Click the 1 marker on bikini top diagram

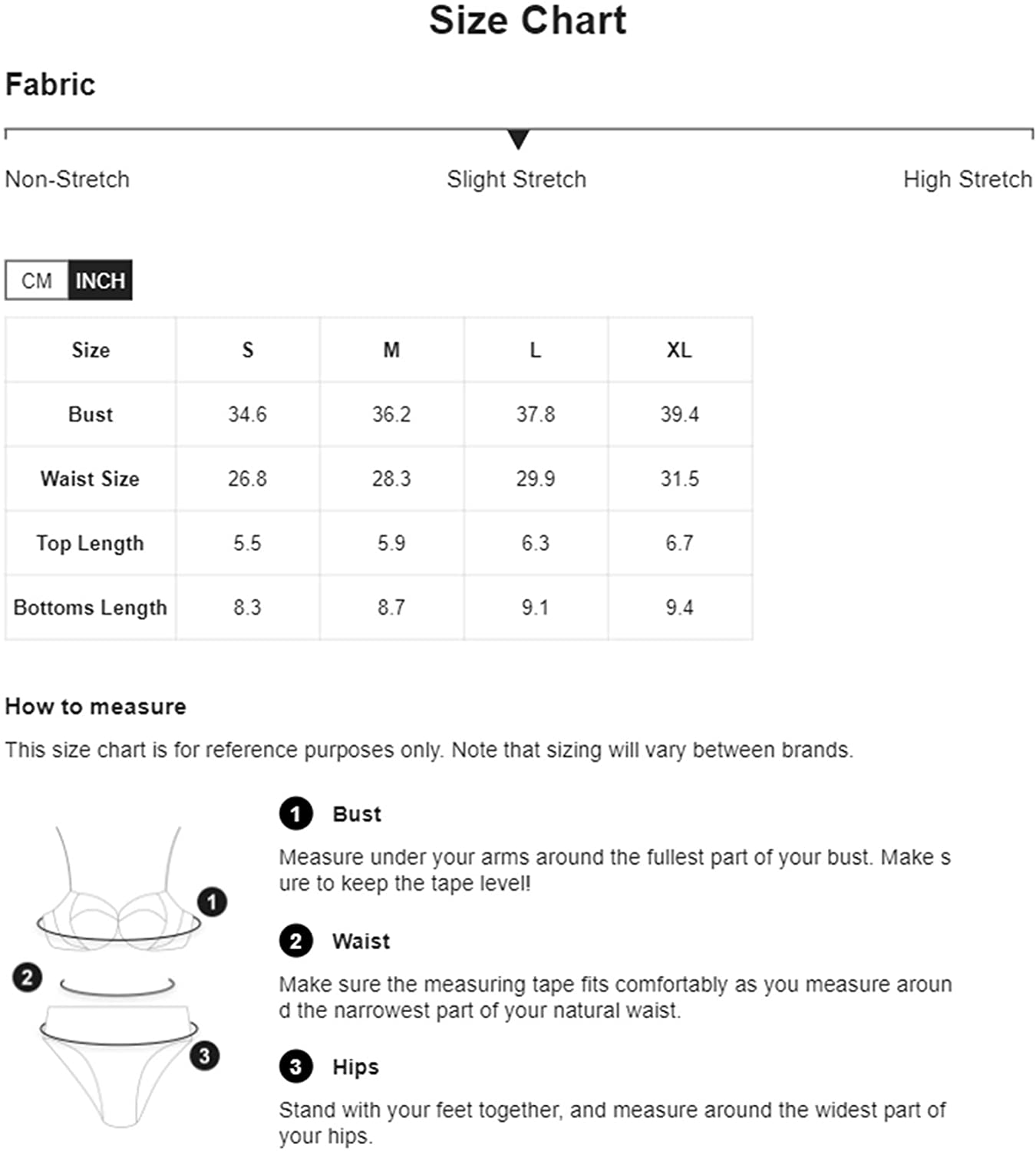pyautogui.click(x=212, y=902)
